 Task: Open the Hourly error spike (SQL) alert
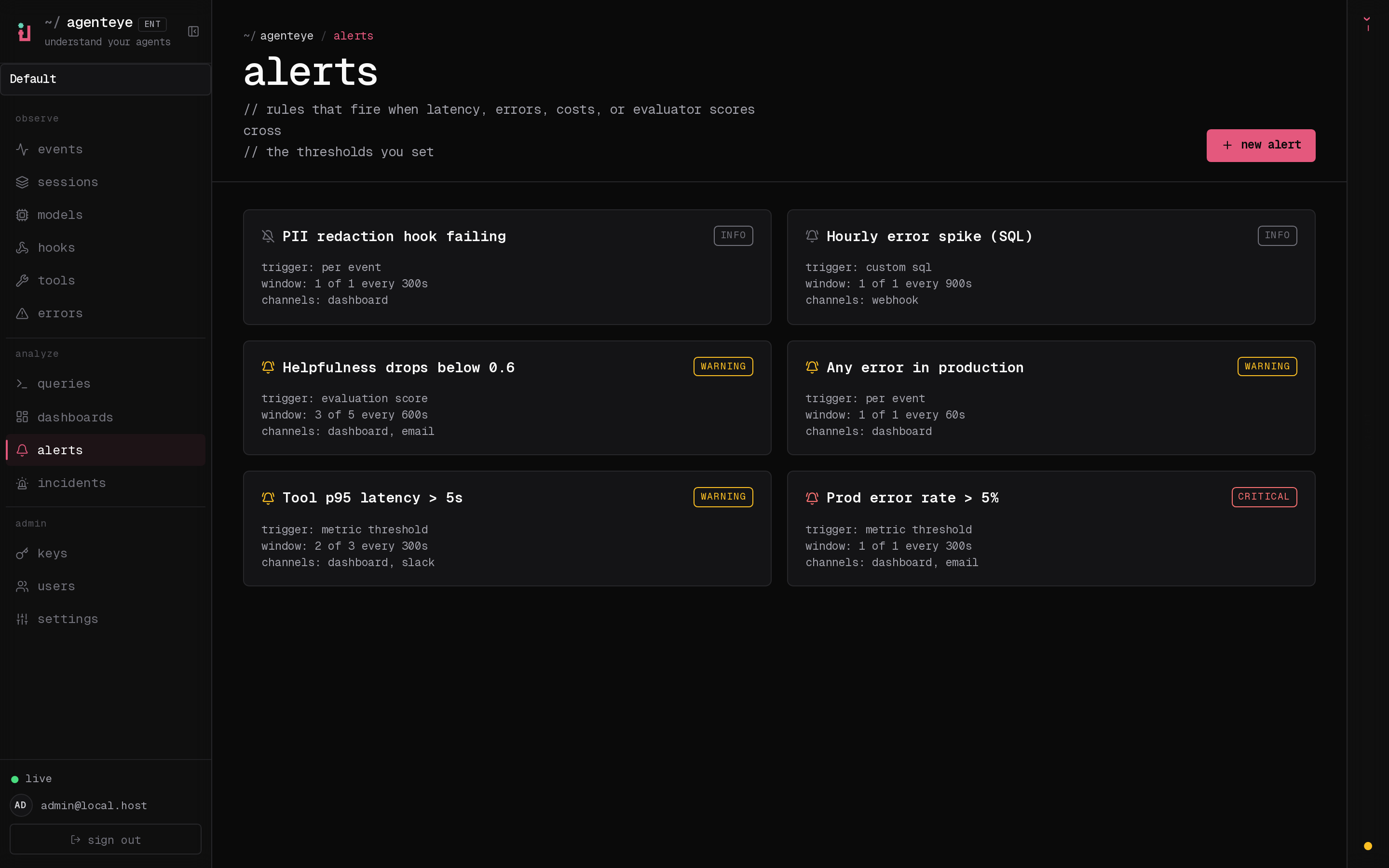[x=1051, y=267]
